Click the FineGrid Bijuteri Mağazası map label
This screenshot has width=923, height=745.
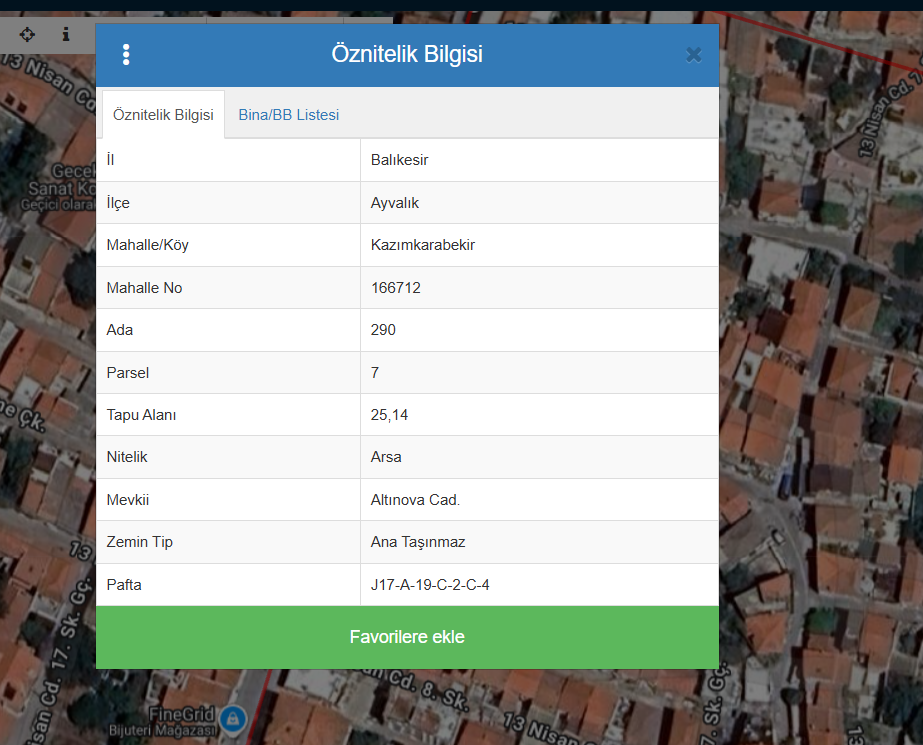point(180,723)
